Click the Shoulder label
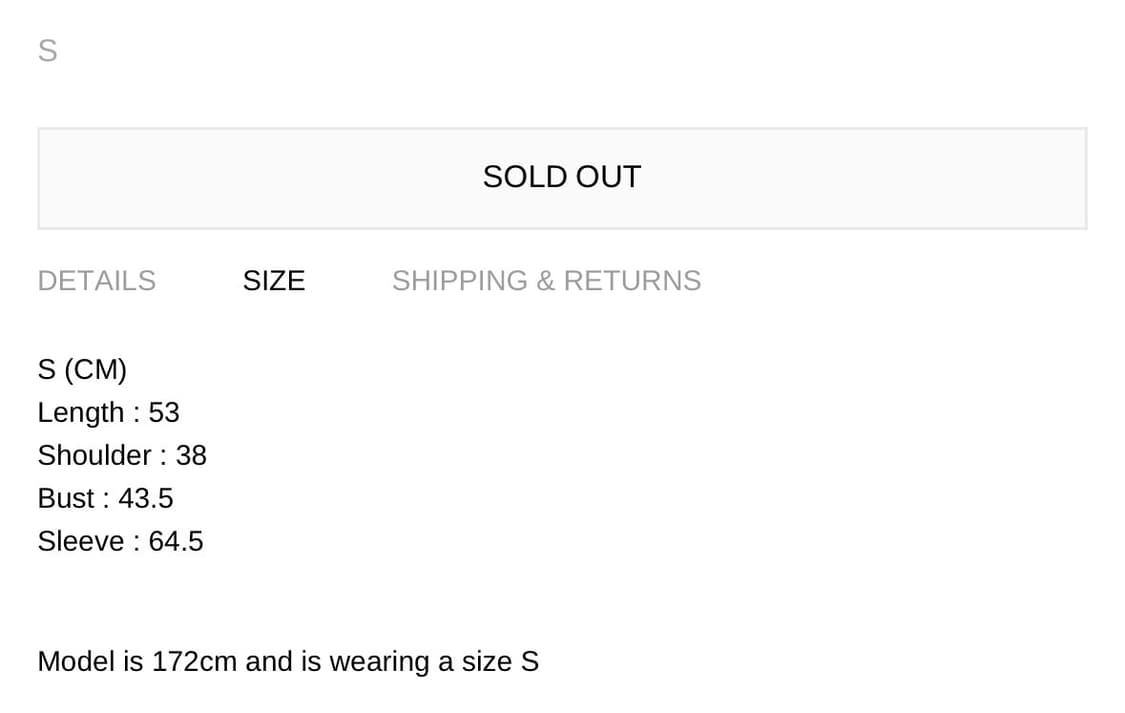This screenshot has height=713, width=1125. point(94,456)
